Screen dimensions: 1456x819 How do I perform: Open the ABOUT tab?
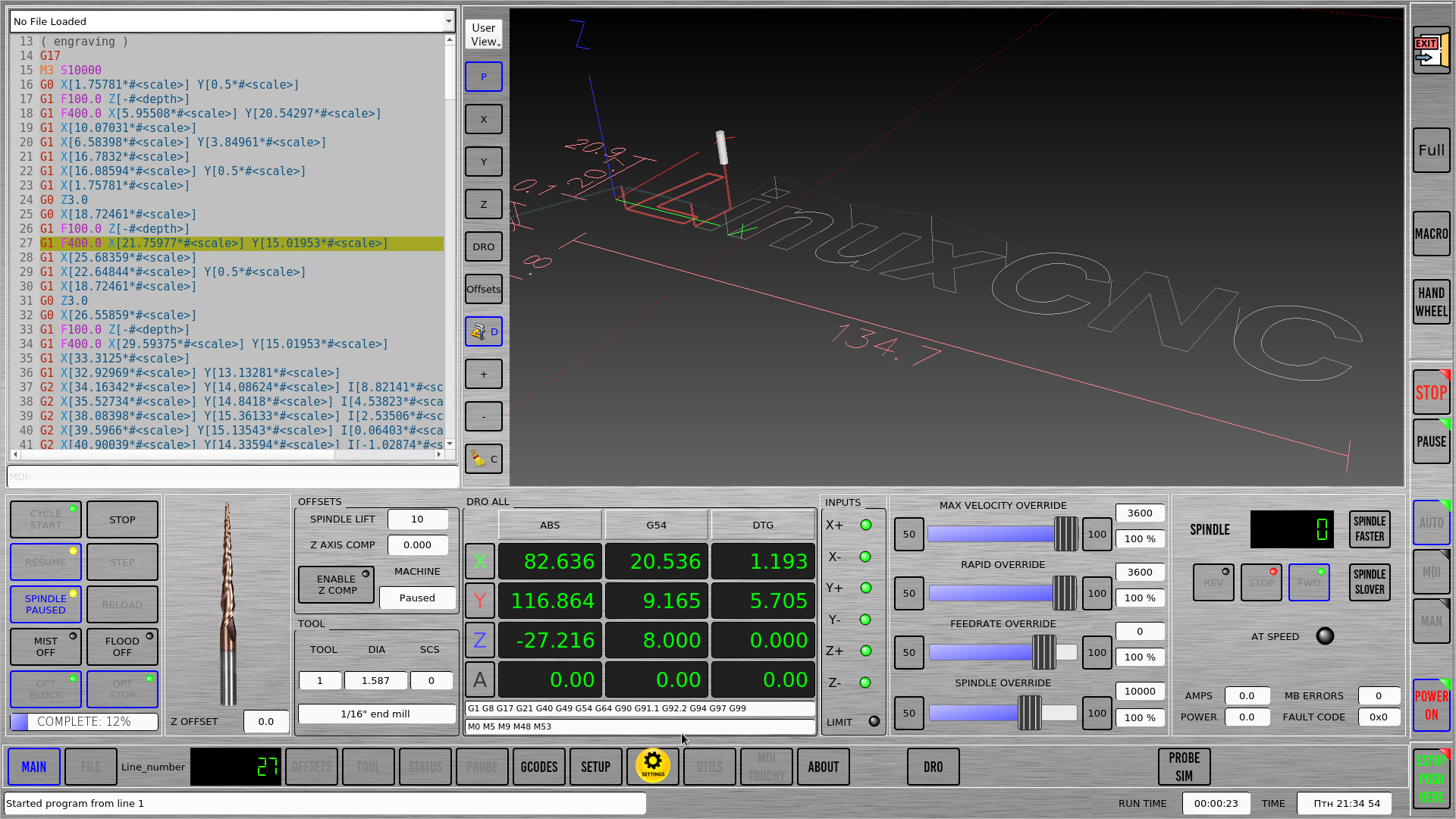[824, 767]
